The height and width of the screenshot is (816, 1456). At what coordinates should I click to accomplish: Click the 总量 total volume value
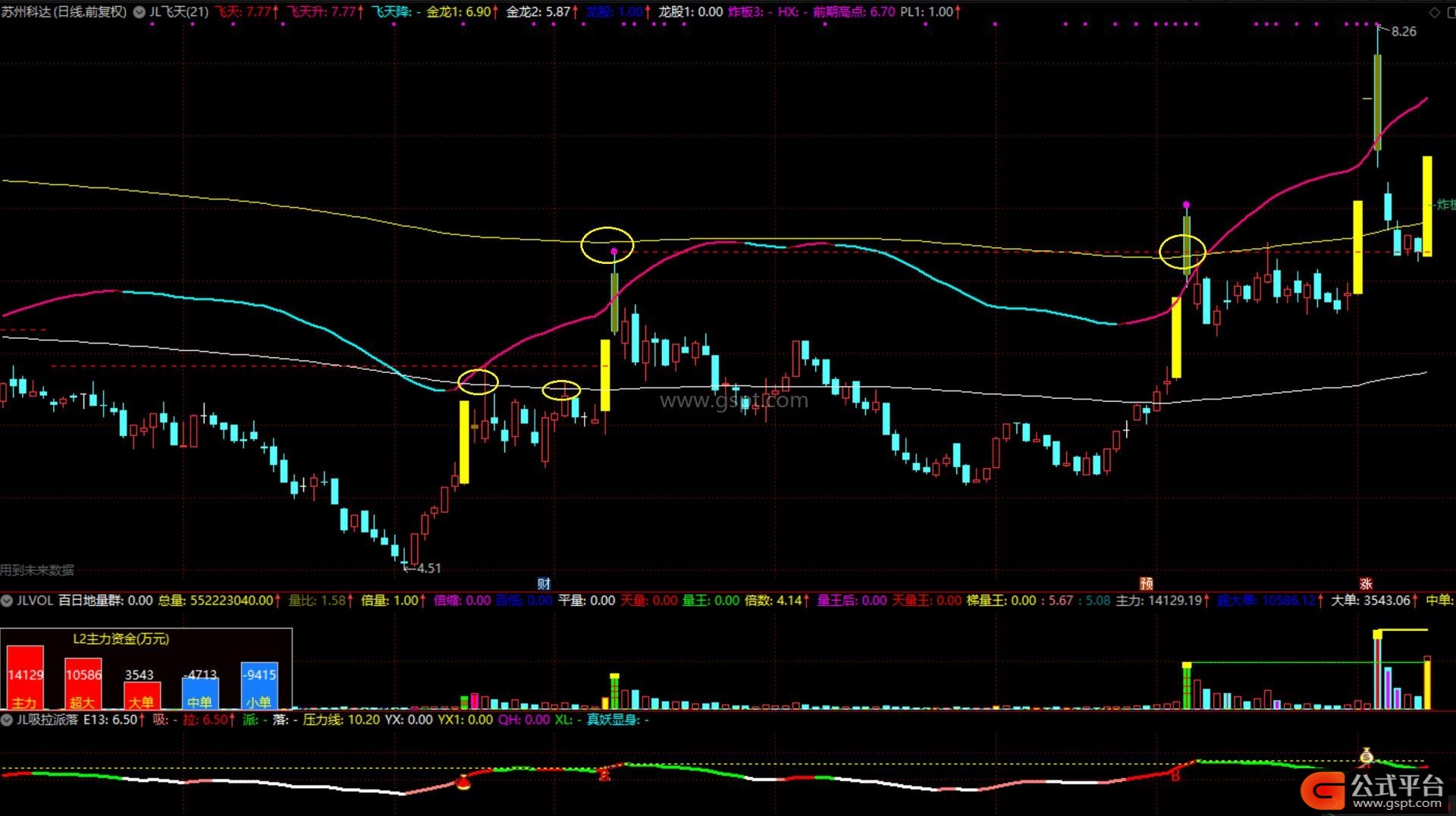tap(218, 601)
